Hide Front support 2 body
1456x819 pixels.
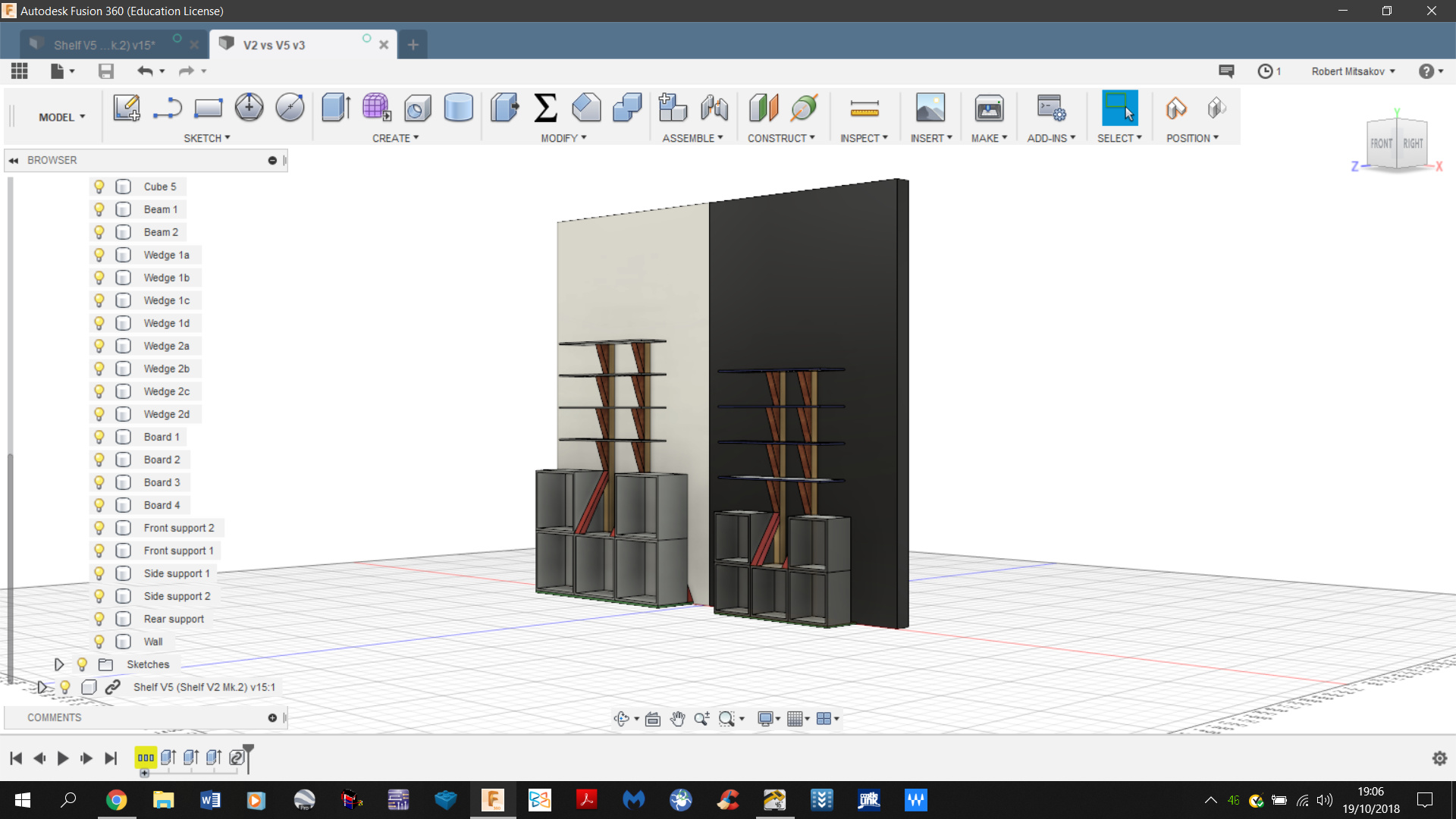(x=99, y=528)
